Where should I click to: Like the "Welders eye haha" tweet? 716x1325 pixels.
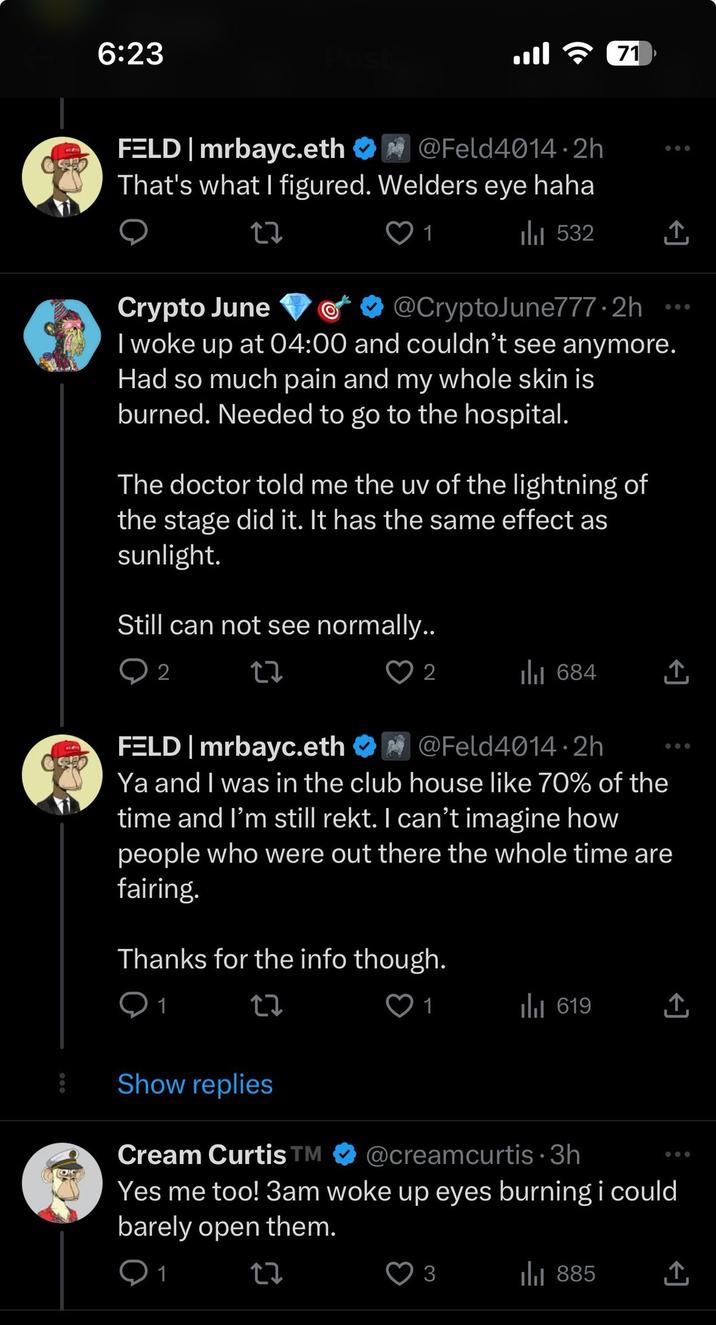(400, 233)
